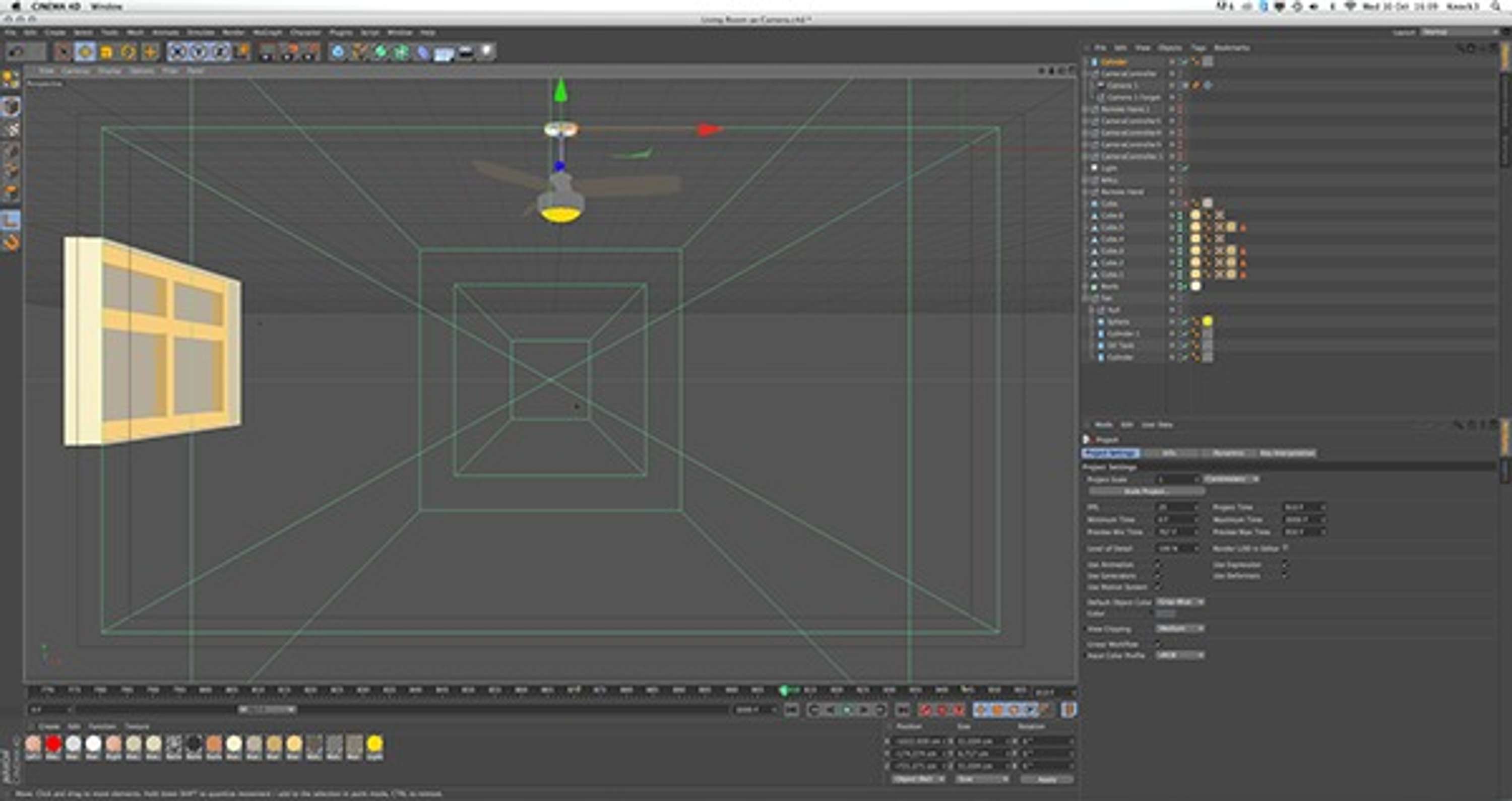The image size is (1512, 801).
Task: Switch to the Dynamics tab in Attributes
Action: tap(1229, 453)
